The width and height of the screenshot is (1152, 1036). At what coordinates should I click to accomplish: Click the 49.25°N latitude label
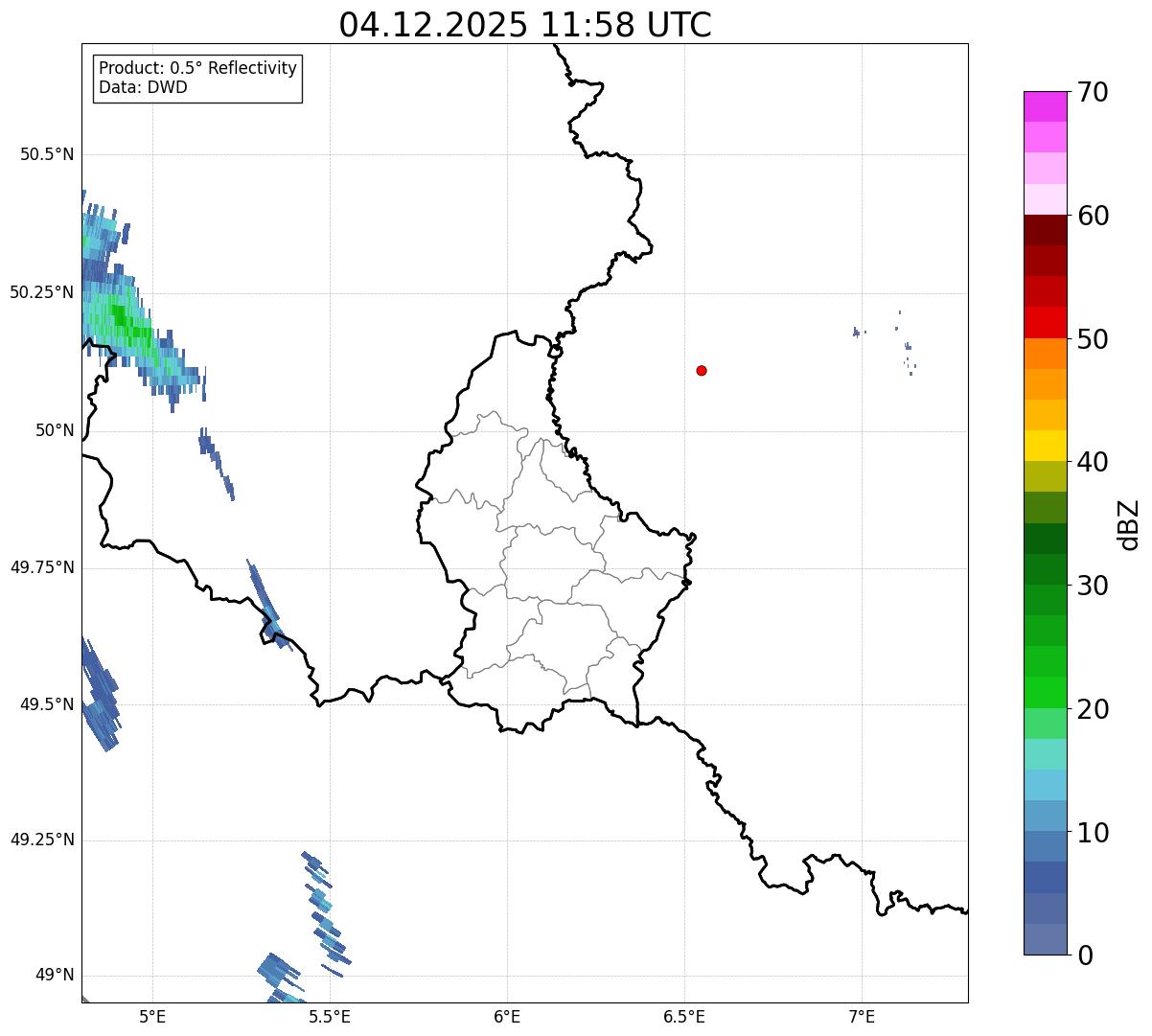42,840
